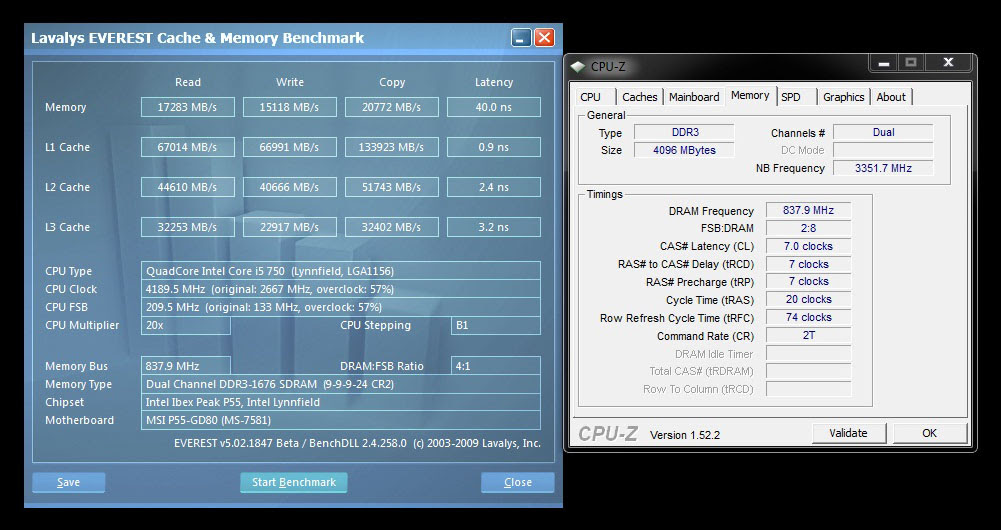Open the Graphics tab in CPU-Z
Screen dimensions: 1001x530
click(x=843, y=97)
